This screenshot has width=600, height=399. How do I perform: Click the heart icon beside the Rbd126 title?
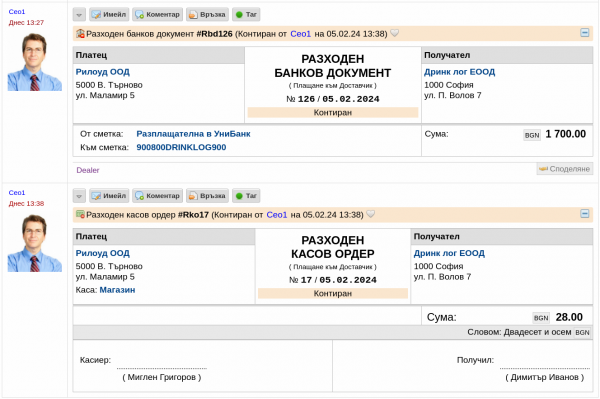point(395,33)
